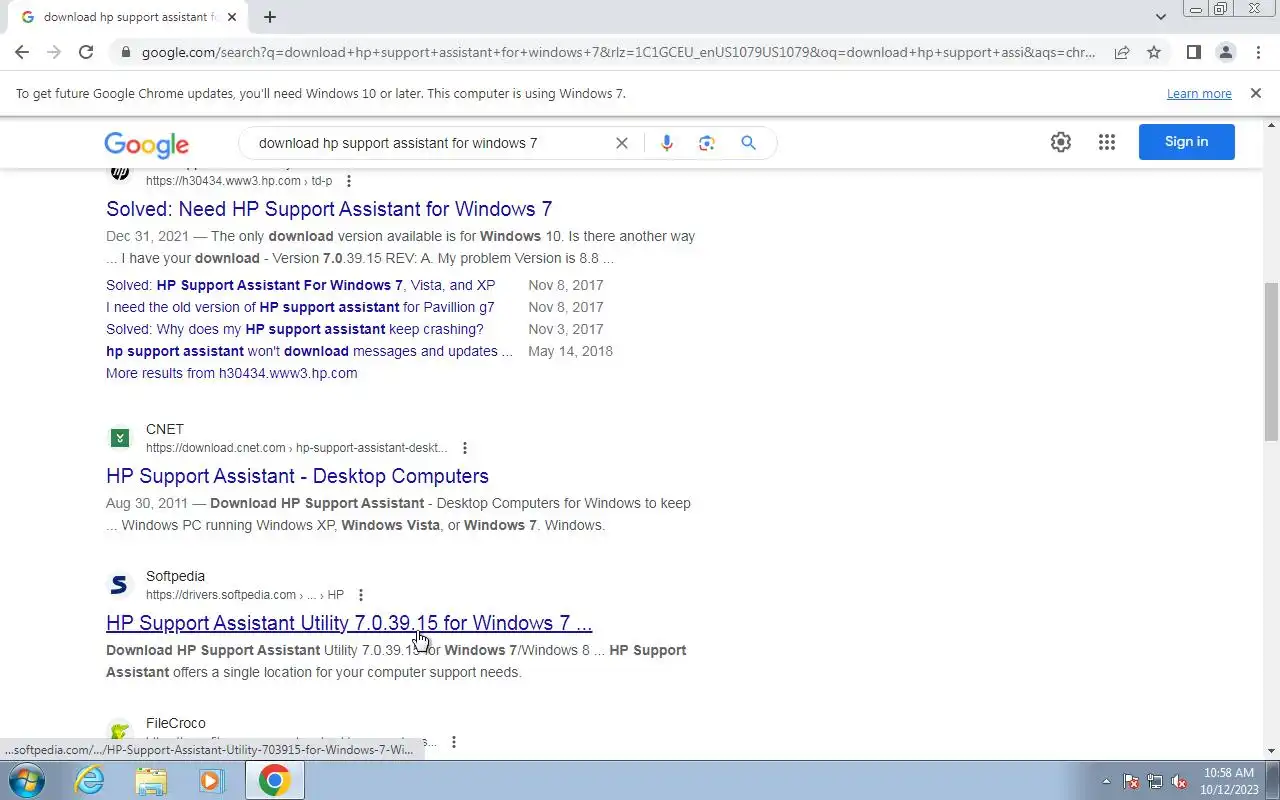Open won't download messages and updates link
1280x800 pixels.
click(x=309, y=351)
